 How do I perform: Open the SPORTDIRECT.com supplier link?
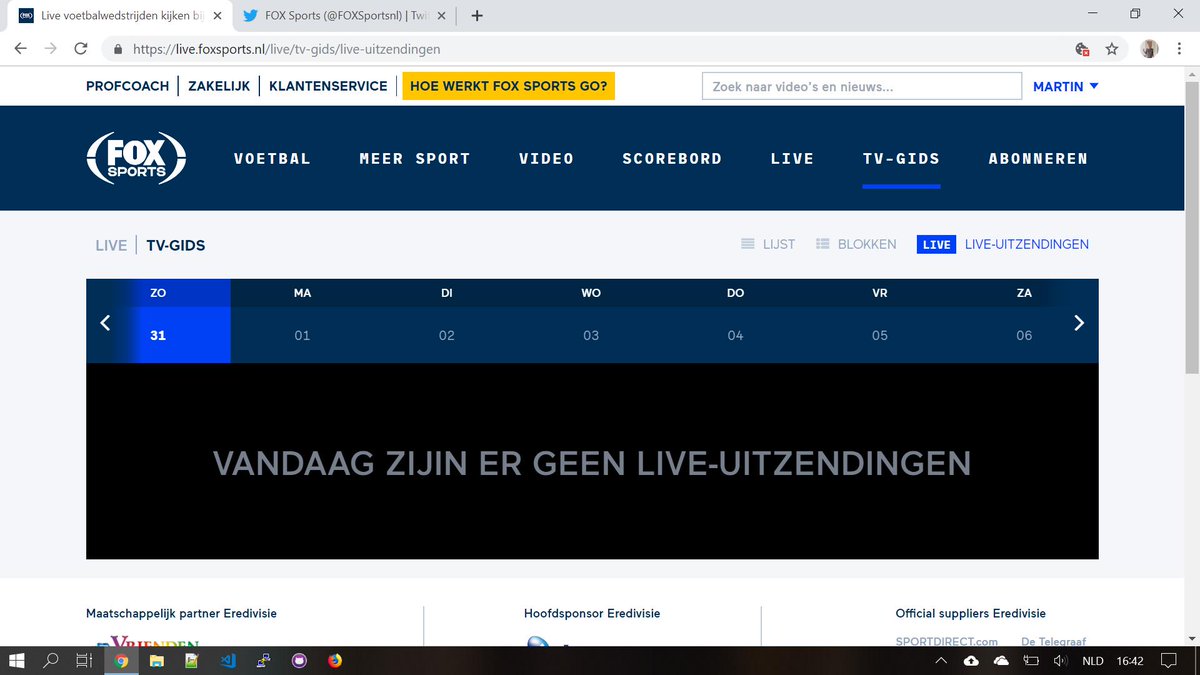(x=947, y=641)
